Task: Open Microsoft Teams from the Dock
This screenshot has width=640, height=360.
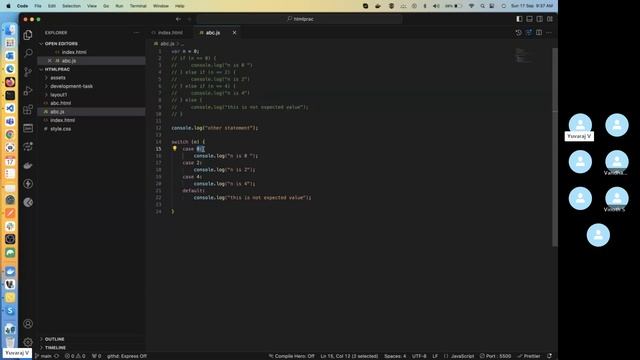Action: tap(10, 121)
